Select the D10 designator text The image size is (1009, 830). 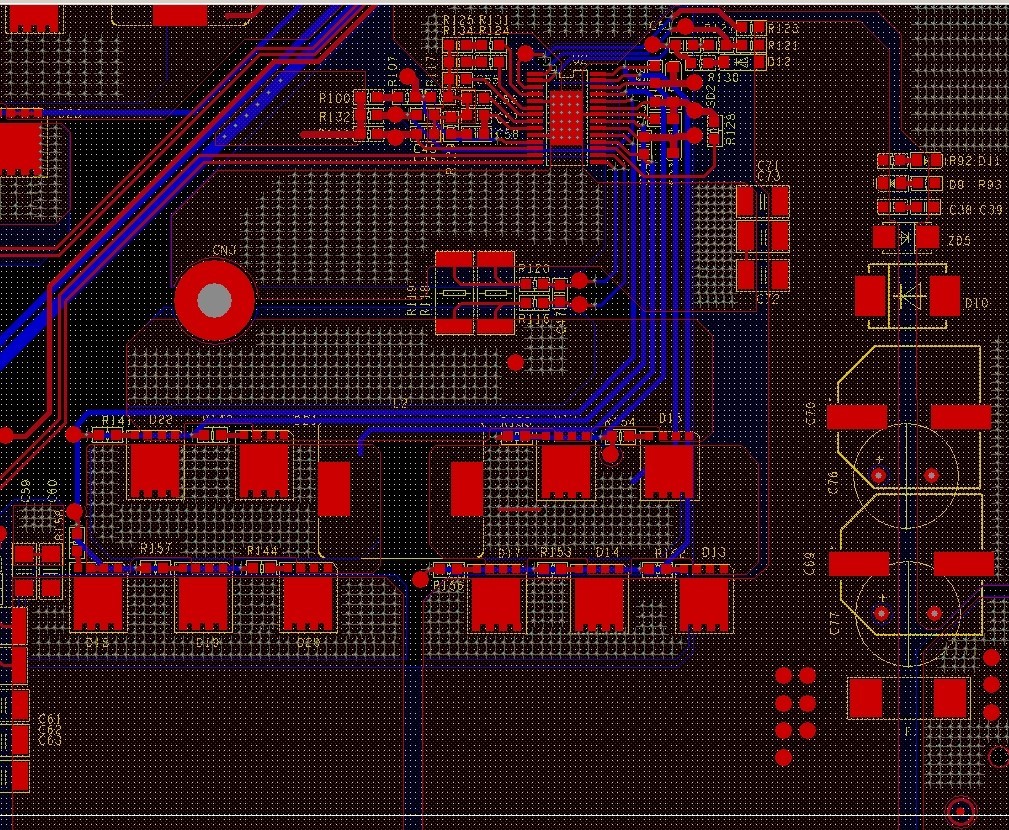tap(976, 302)
